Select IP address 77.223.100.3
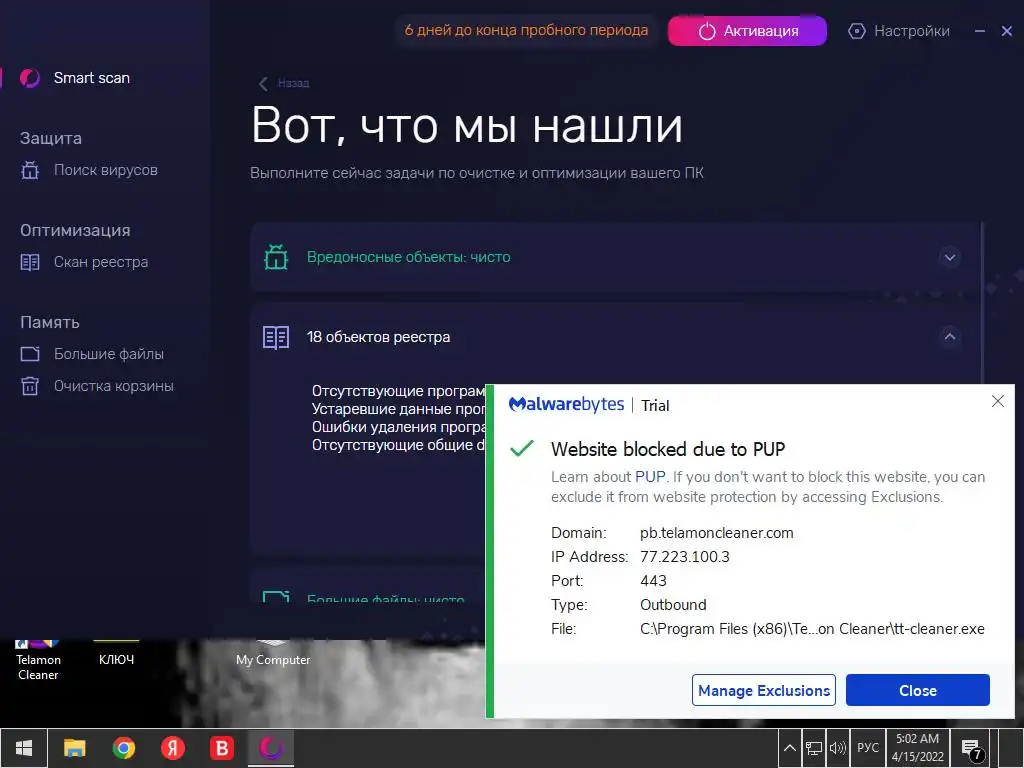Viewport: 1024px width, 768px height. coord(684,557)
